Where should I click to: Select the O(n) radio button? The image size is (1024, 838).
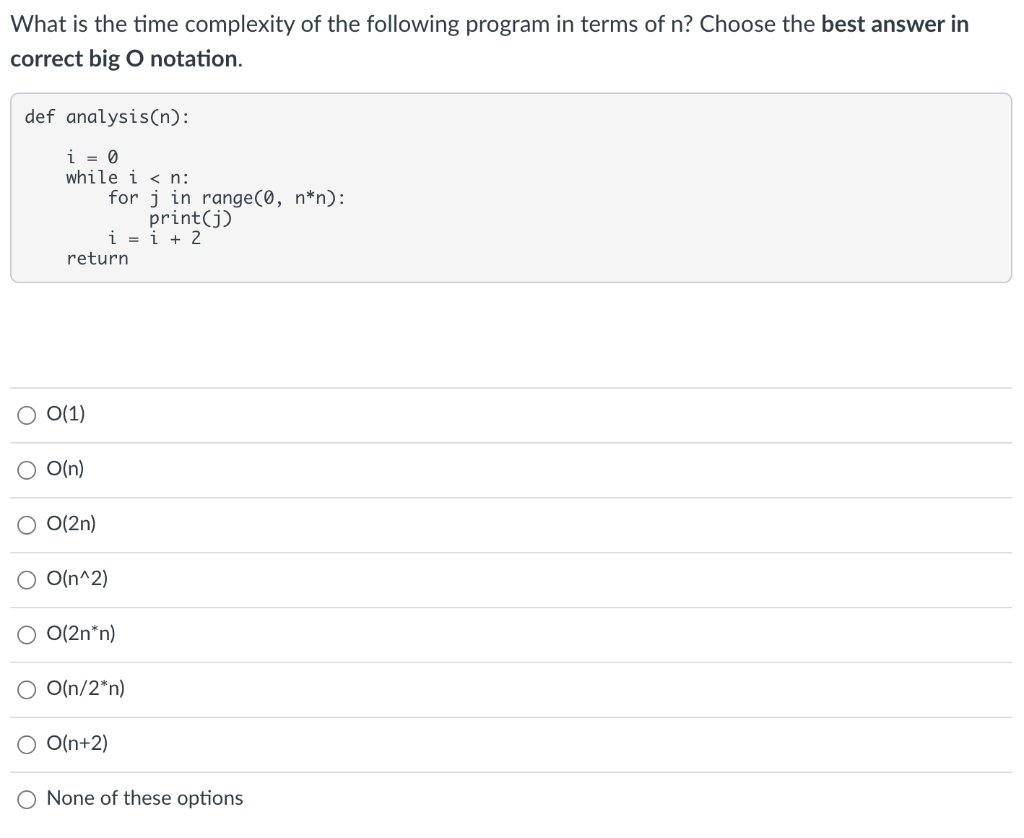pyautogui.click(x=27, y=470)
